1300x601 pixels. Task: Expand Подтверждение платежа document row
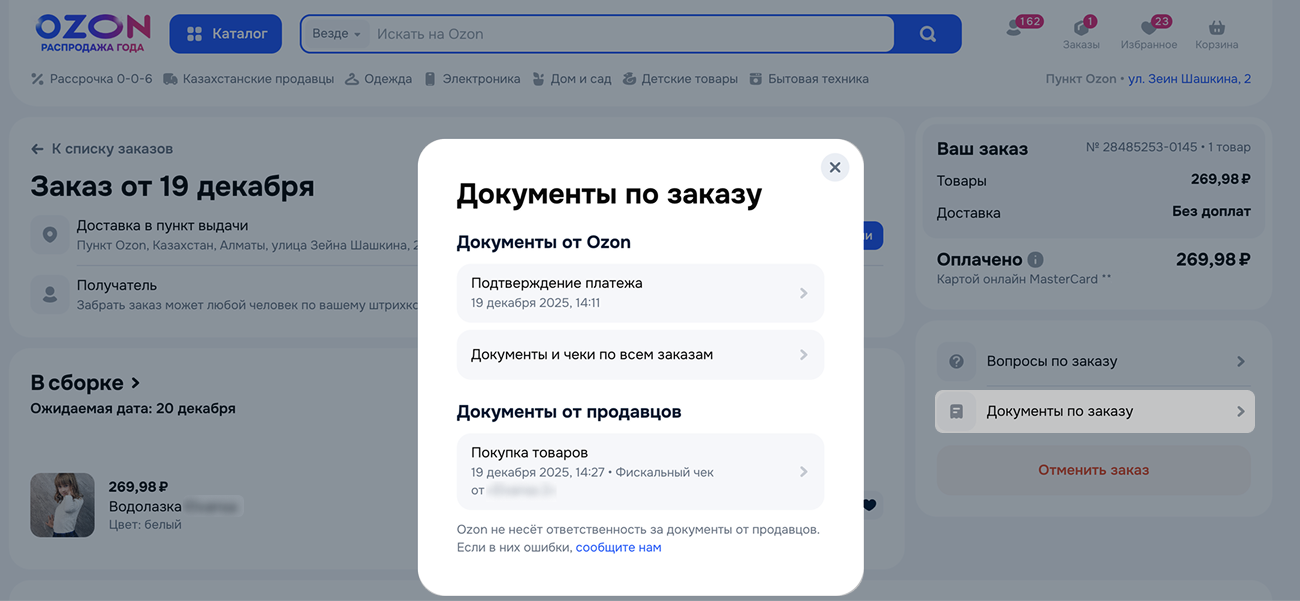click(x=640, y=292)
